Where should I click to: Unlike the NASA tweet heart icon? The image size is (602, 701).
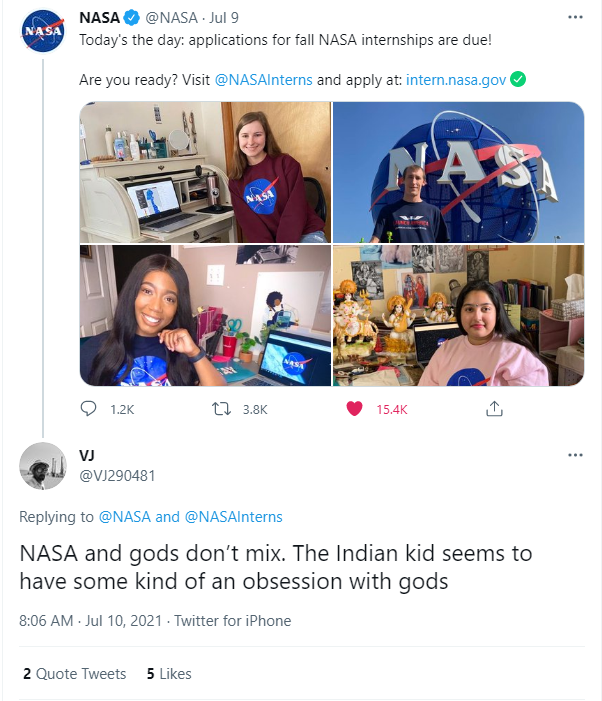tap(354, 409)
